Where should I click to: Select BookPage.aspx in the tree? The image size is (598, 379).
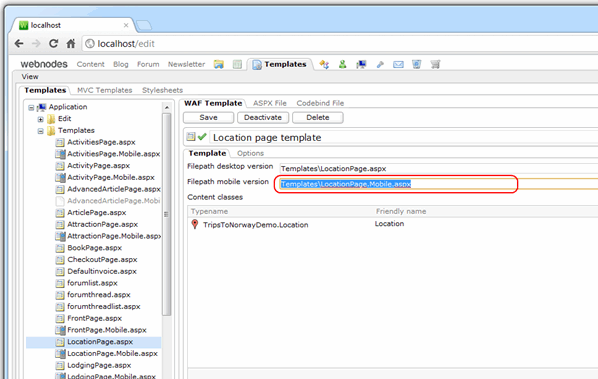pos(95,248)
